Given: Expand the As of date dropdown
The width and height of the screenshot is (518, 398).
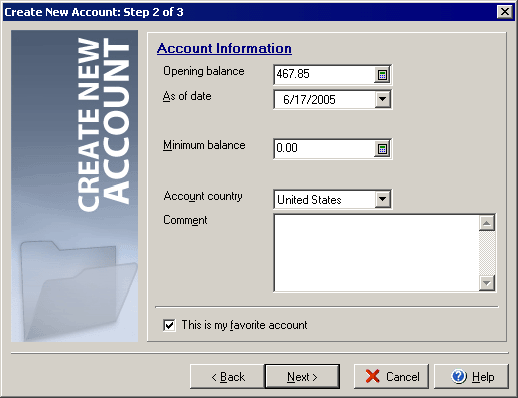Looking at the screenshot, I should click(x=382, y=99).
